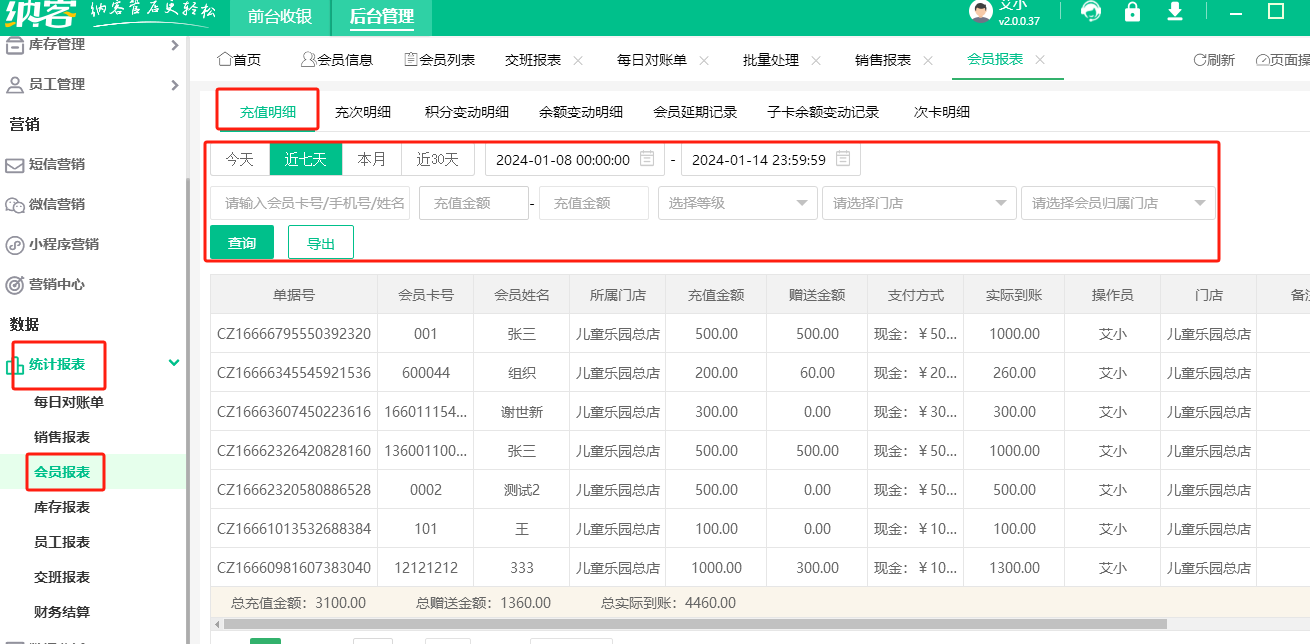Click the download icon in header
This screenshot has width=1310, height=644.
click(1175, 12)
